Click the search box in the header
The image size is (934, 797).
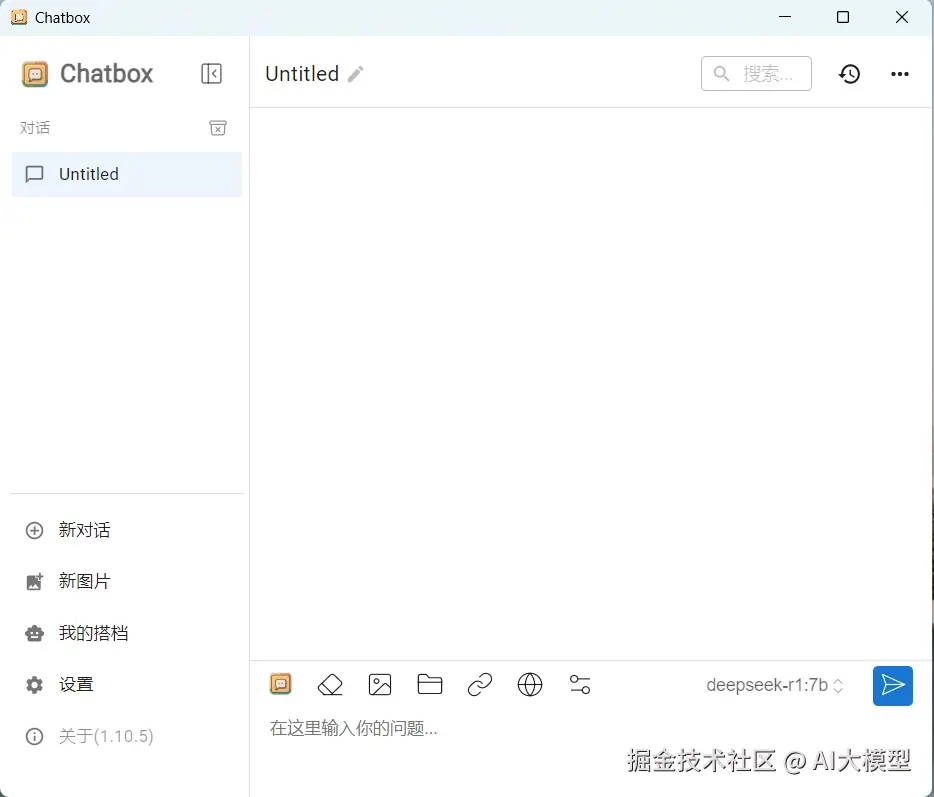(x=756, y=74)
